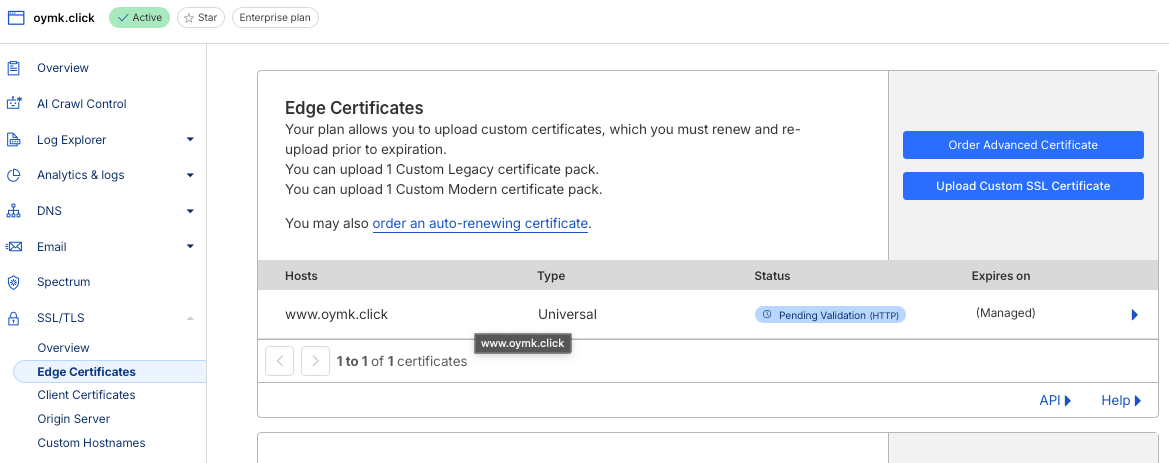Click the Overview clipboard icon in sidebar
Screen dimensions: 1169x463
14,68
